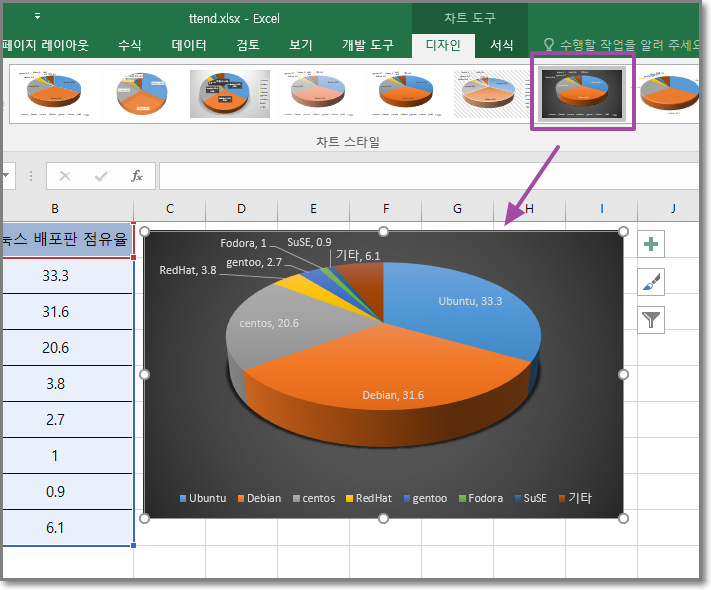Select column D header
This screenshot has height=590, width=711.
point(241,209)
